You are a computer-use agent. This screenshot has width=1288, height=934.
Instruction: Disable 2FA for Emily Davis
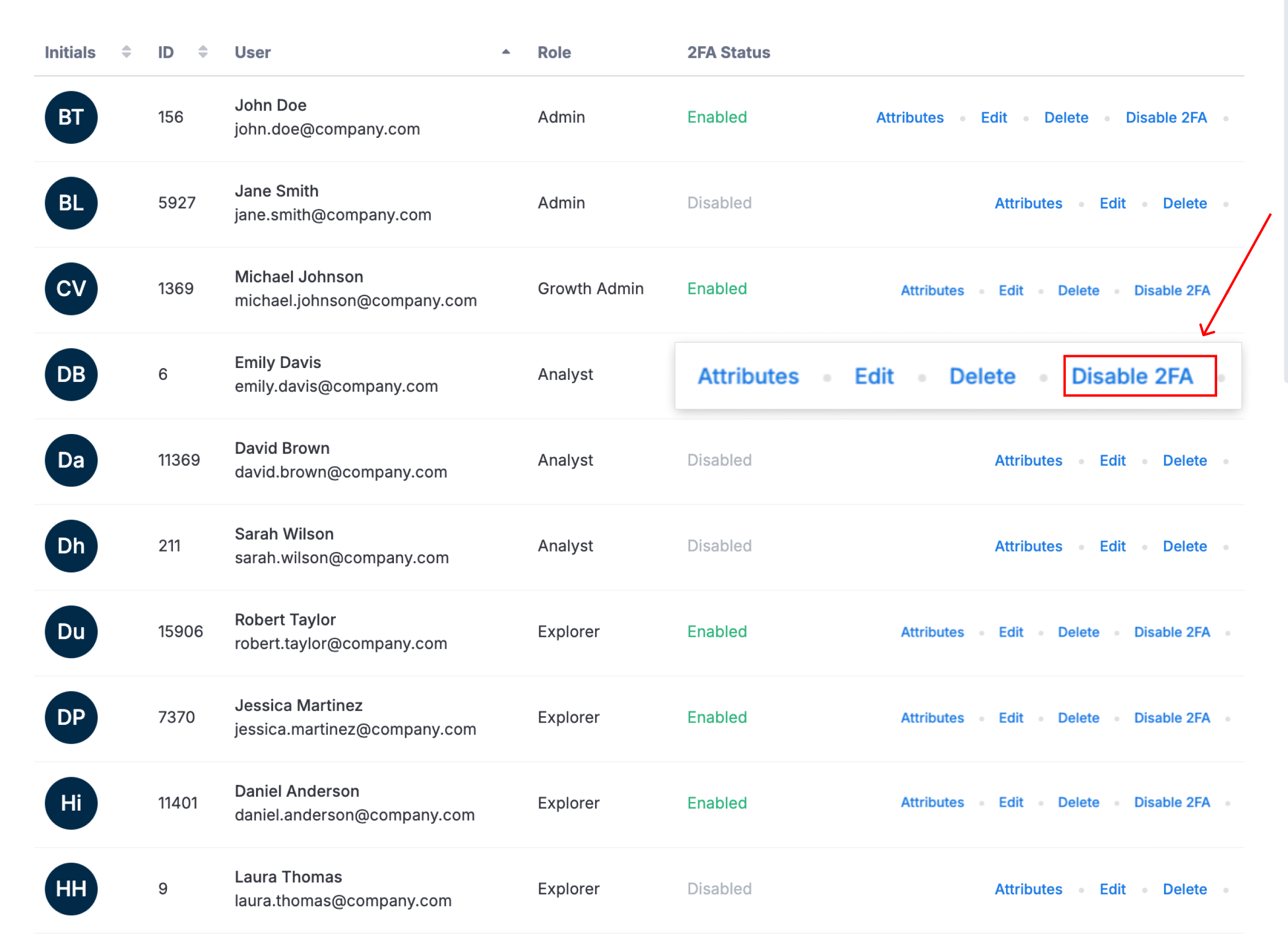(1132, 377)
